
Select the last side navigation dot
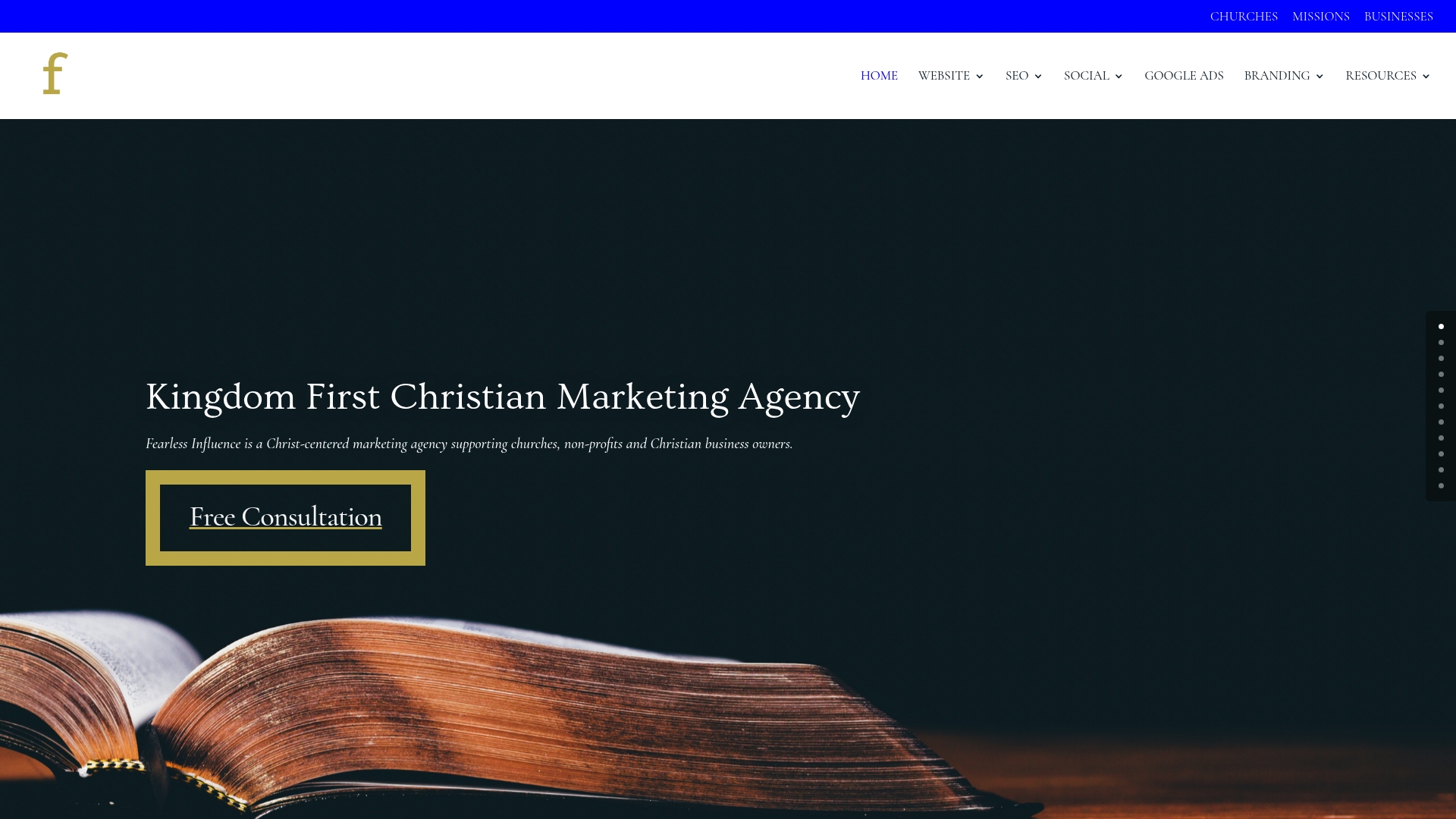click(x=1441, y=485)
